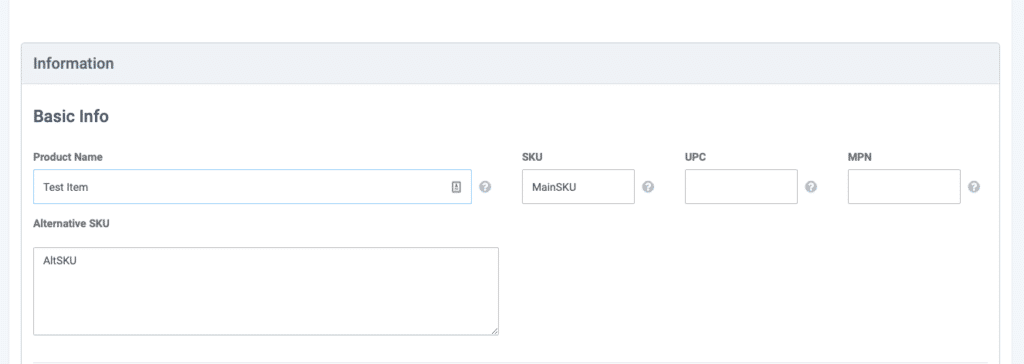Click inside the Alternative SKU textarea
1024x364 pixels.
point(266,291)
